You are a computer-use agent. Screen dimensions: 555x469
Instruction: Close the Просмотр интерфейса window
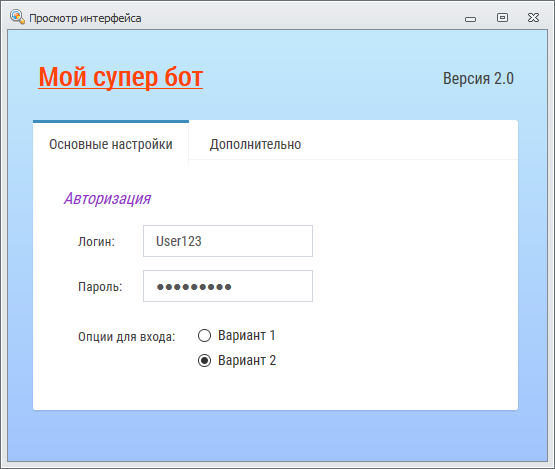(533, 17)
